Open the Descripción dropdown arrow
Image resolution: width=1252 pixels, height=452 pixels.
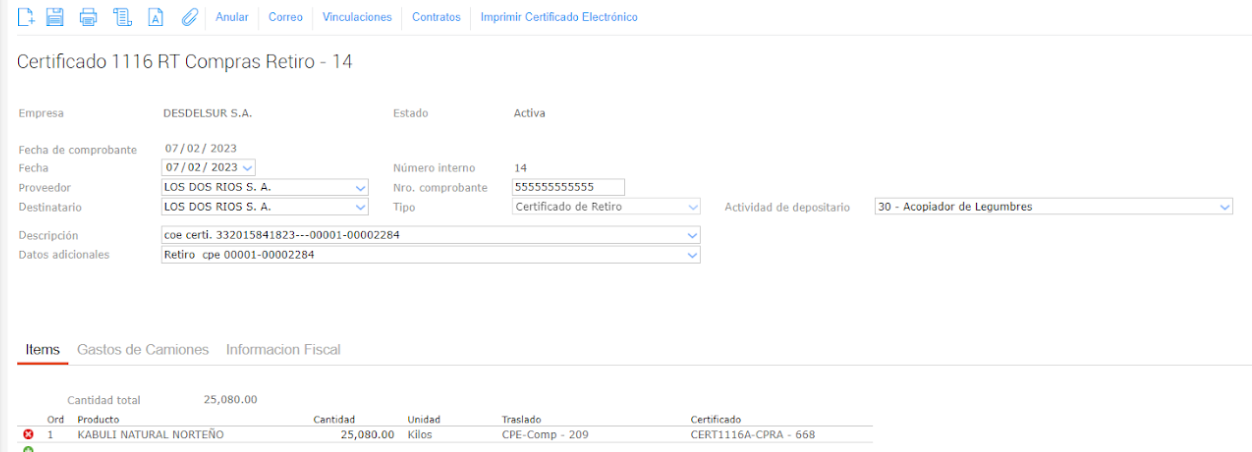pos(692,235)
